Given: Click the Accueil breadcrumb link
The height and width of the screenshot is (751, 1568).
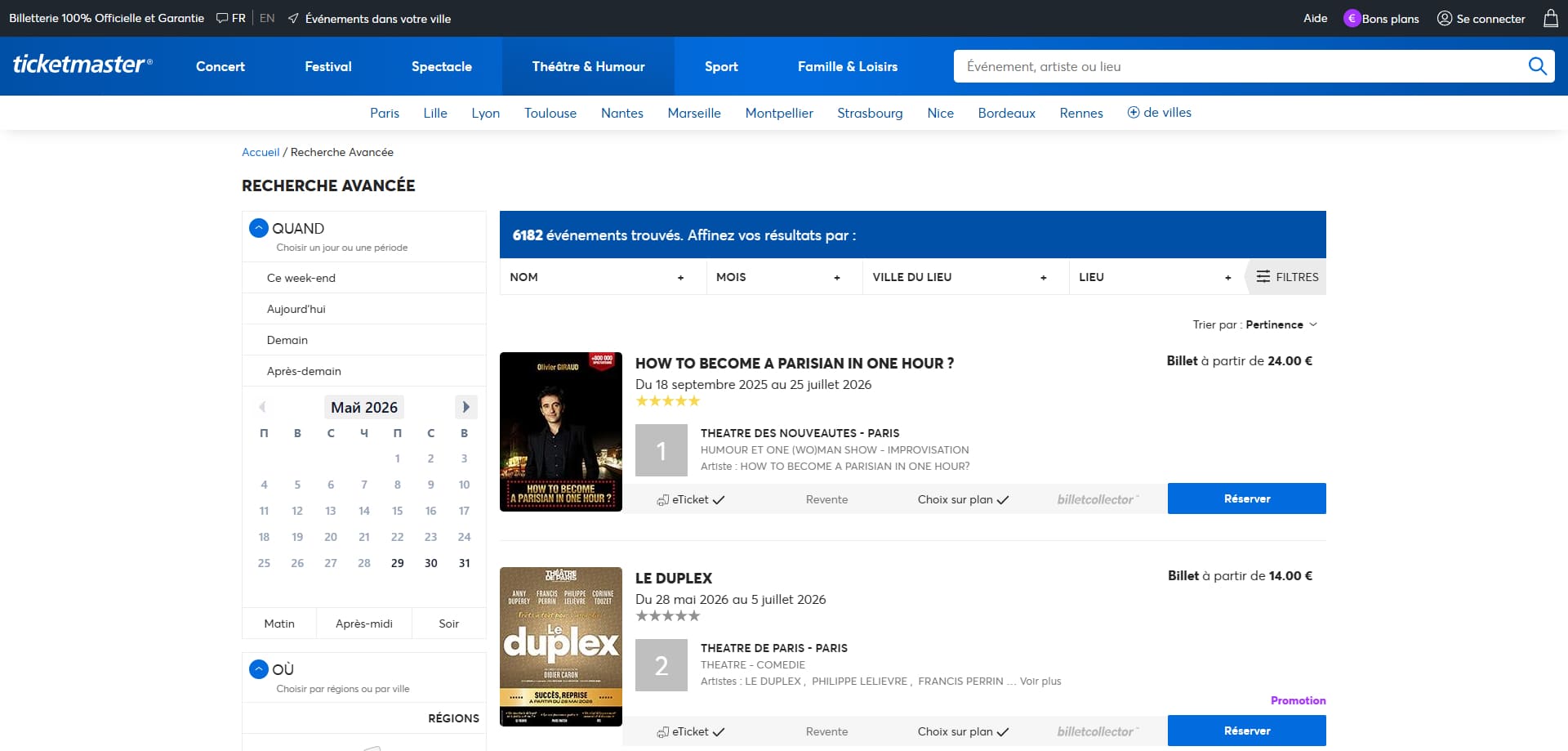Looking at the screenshot, I should [x=261, y=152].
